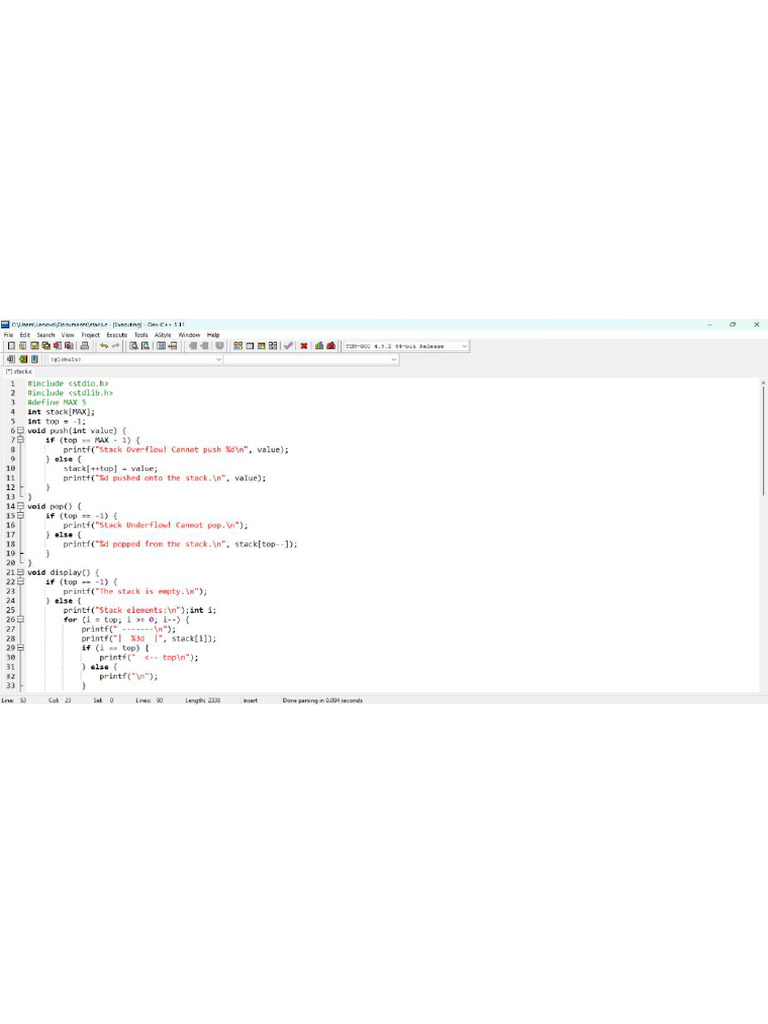Select the stack.c editor tab

coord(19,371)
